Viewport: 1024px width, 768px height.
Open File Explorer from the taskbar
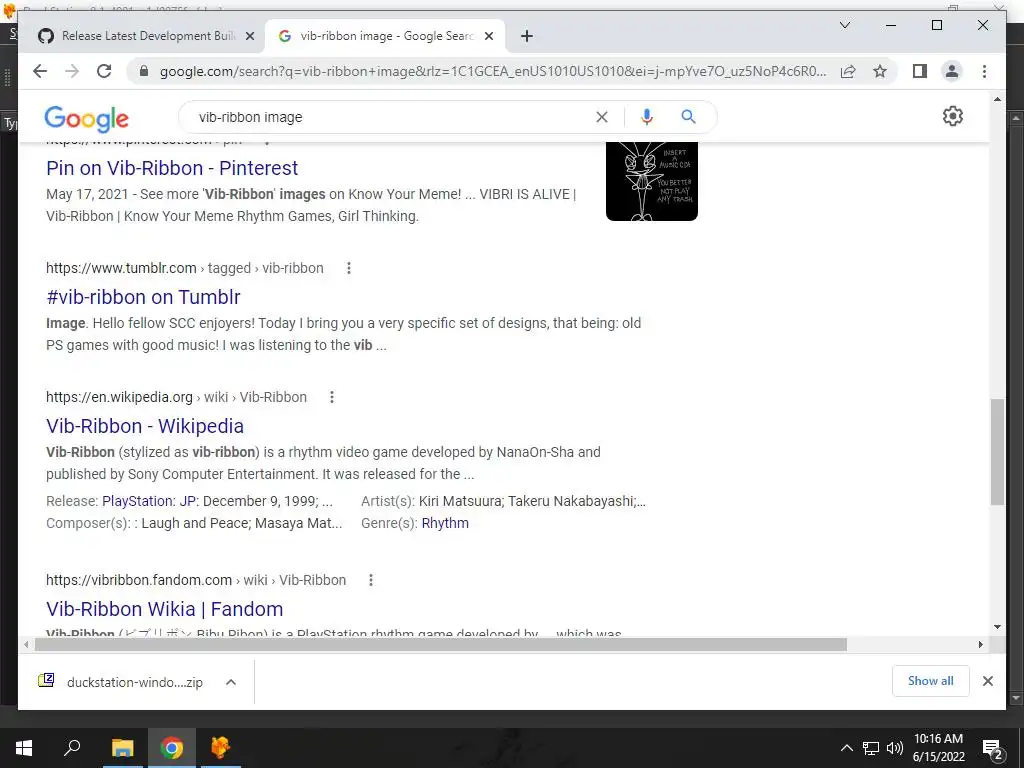tap(122, 748)
